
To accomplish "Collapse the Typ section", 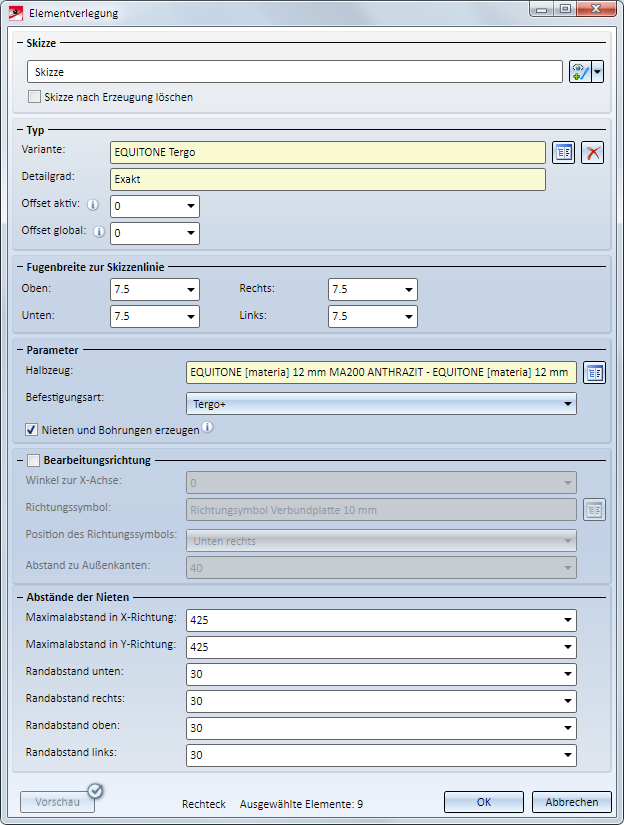I will (x=20, y=130).
